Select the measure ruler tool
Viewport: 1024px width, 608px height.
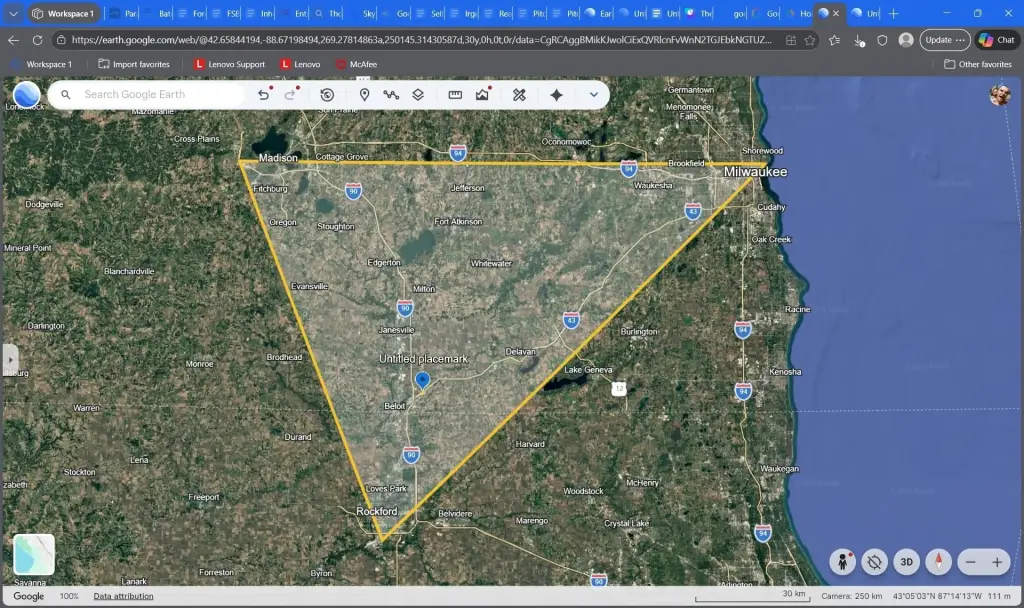(455, 95)
